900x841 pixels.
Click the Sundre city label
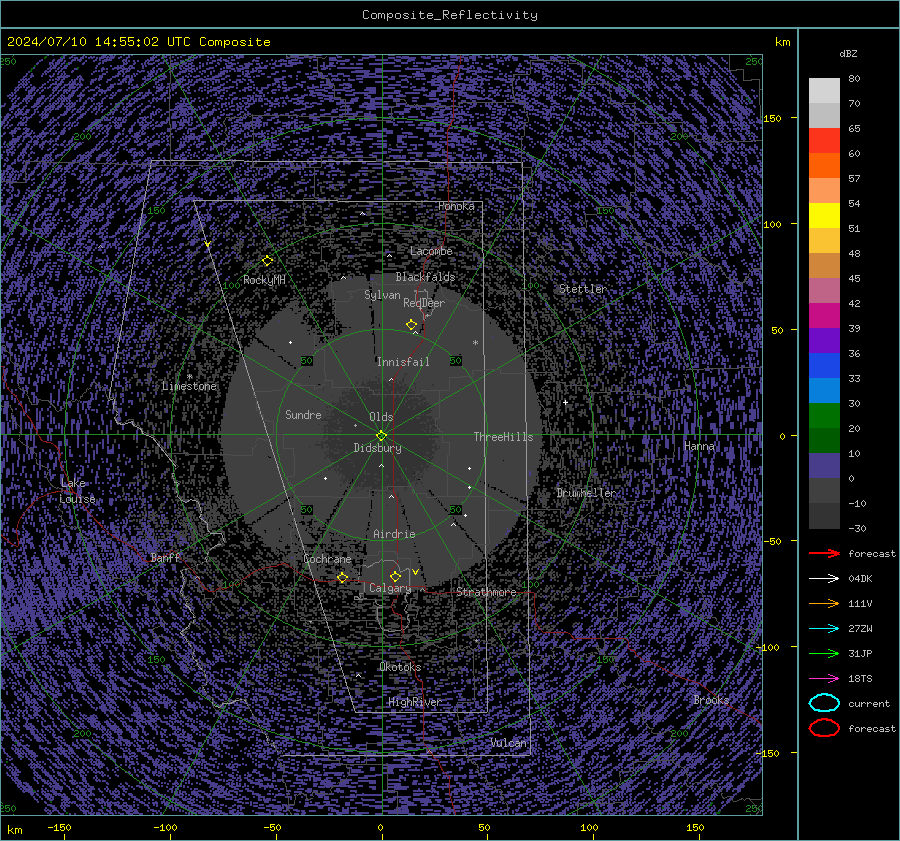tap(303, 415)
